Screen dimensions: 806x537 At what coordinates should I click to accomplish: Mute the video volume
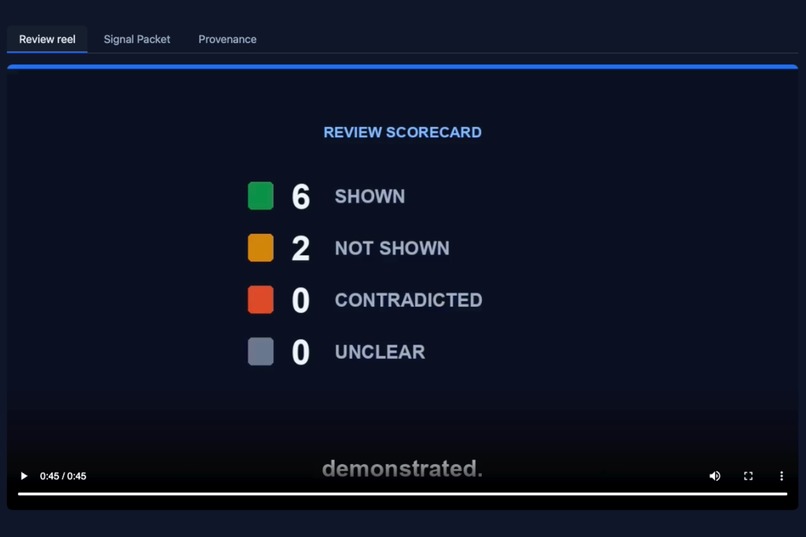(x=715, y=476)
